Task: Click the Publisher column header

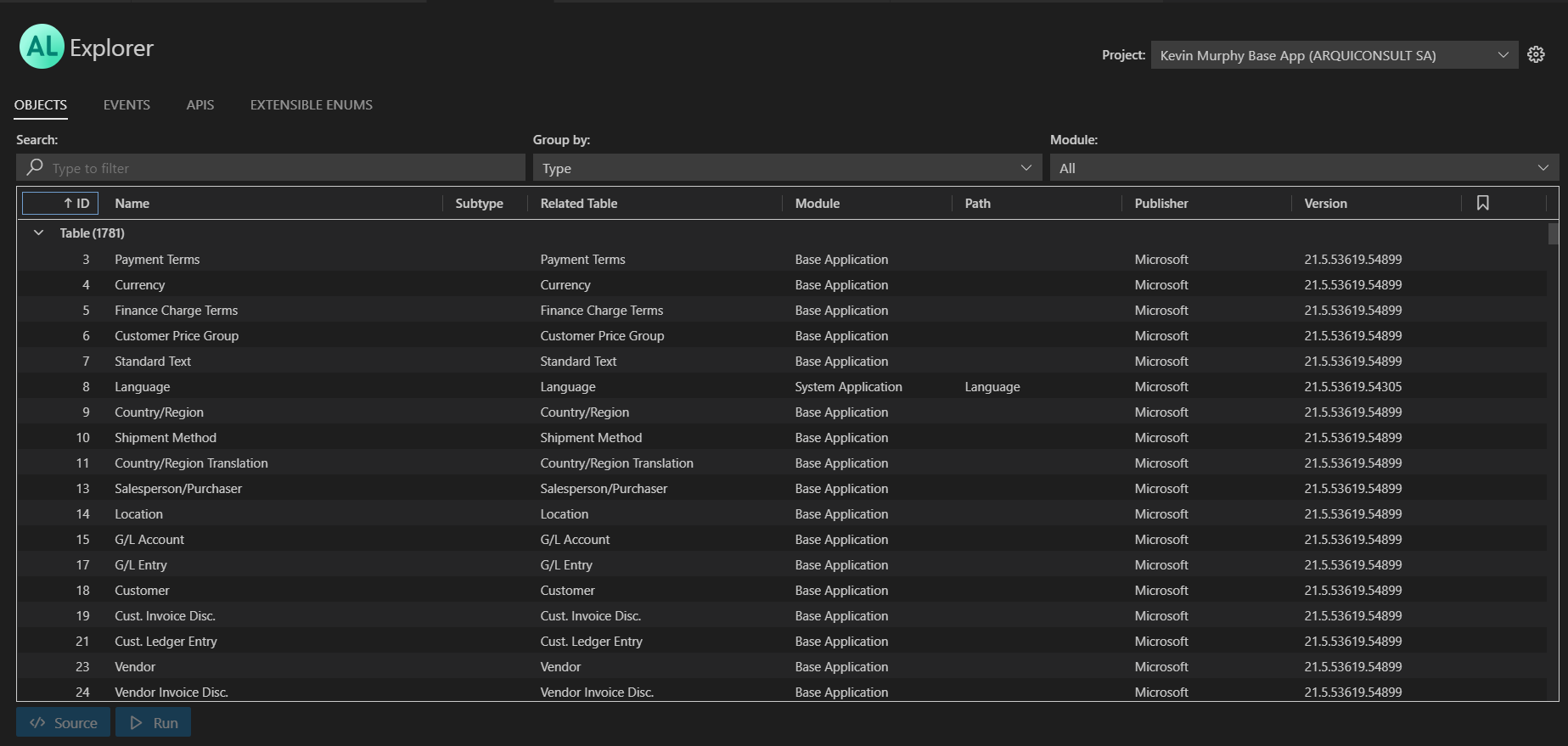Action: [x=1161, y=203]
